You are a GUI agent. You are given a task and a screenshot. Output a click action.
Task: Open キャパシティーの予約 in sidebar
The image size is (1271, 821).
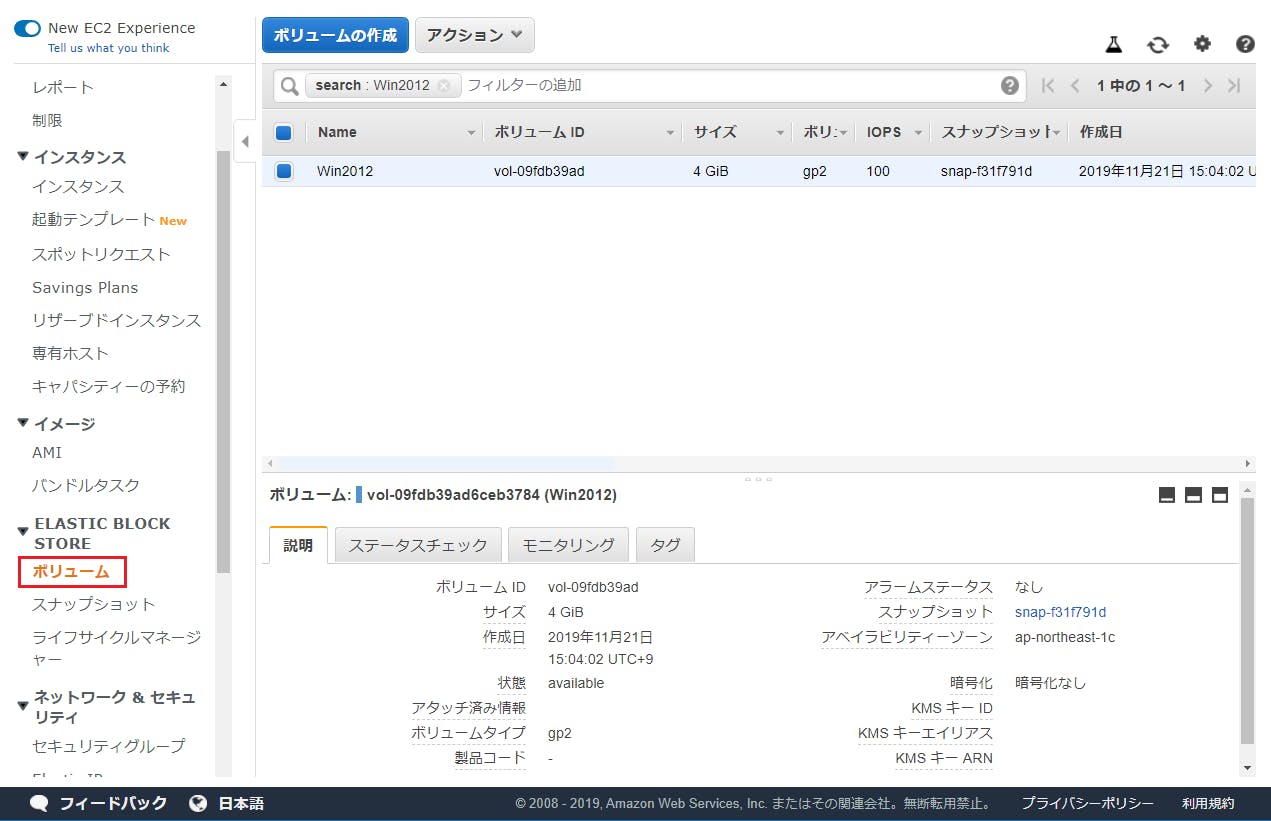(x=109, y=386)
